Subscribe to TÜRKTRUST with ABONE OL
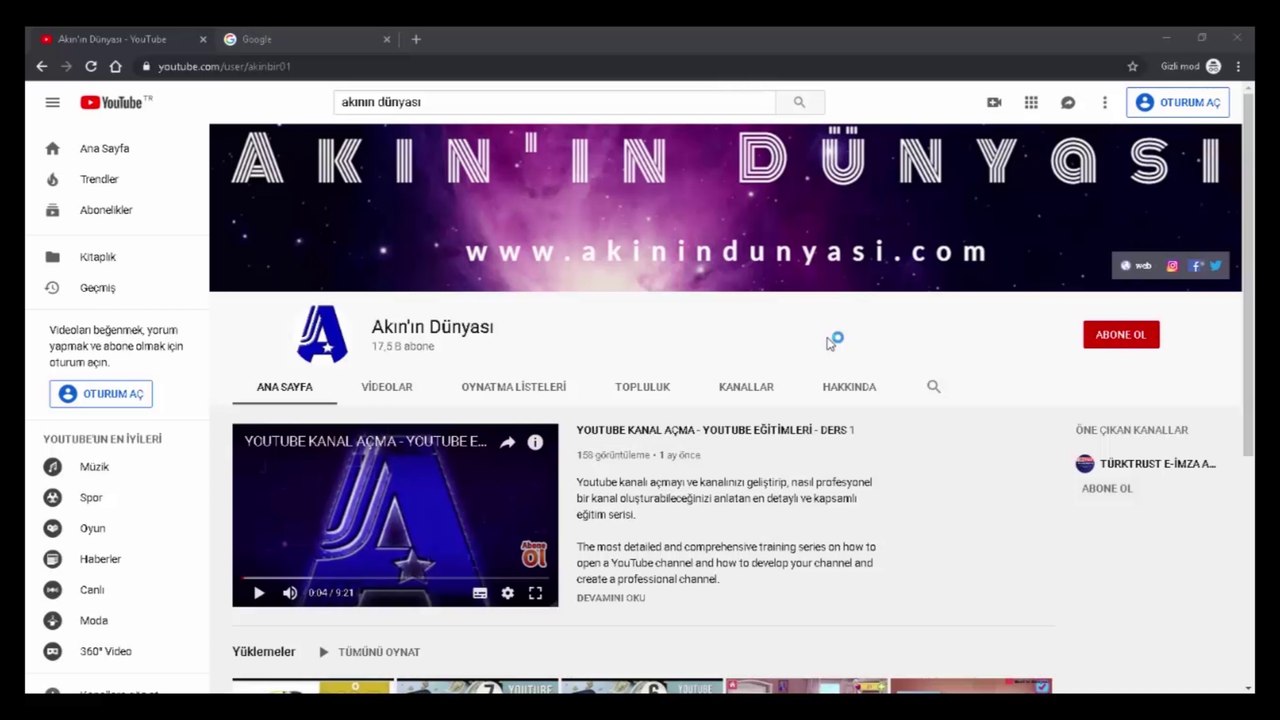Viewport: 1280px width, 720px height. coord(1107,489)
